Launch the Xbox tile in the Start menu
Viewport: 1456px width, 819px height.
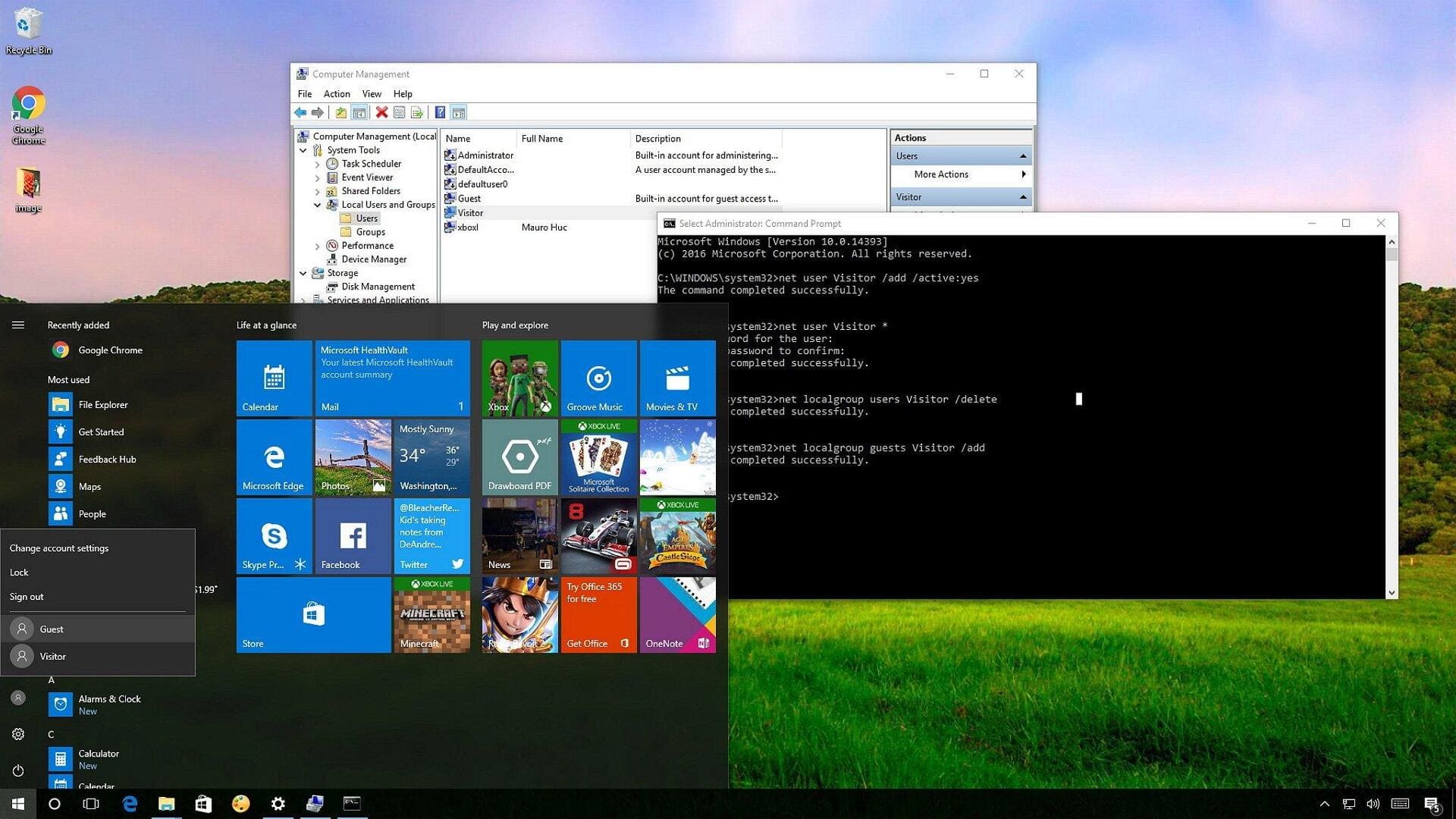coord(519,377)
